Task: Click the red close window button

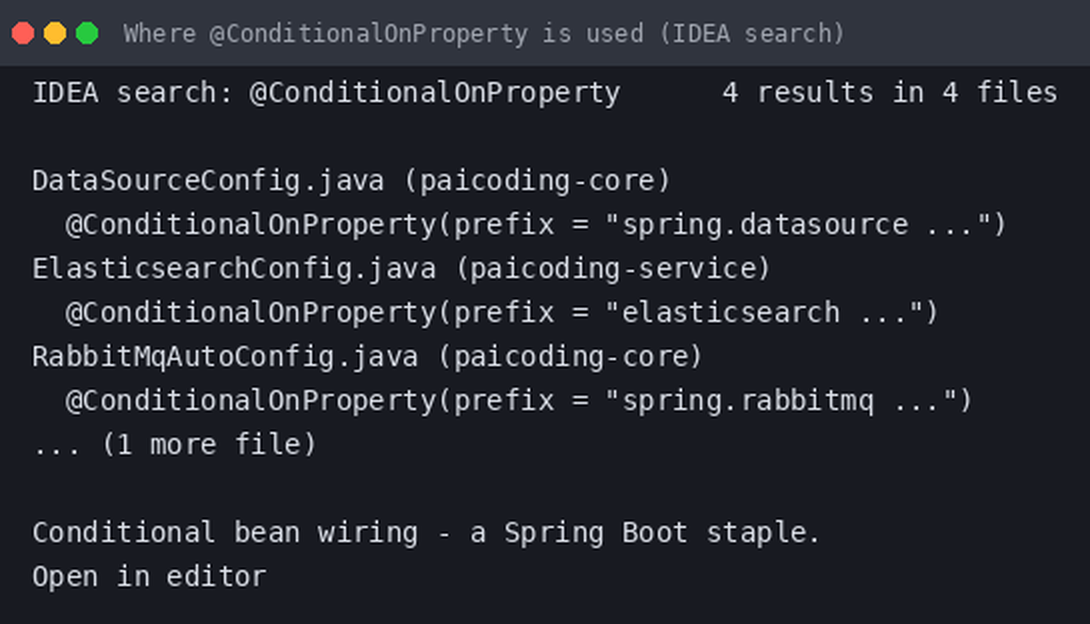Action: click(x=23, y=33)
